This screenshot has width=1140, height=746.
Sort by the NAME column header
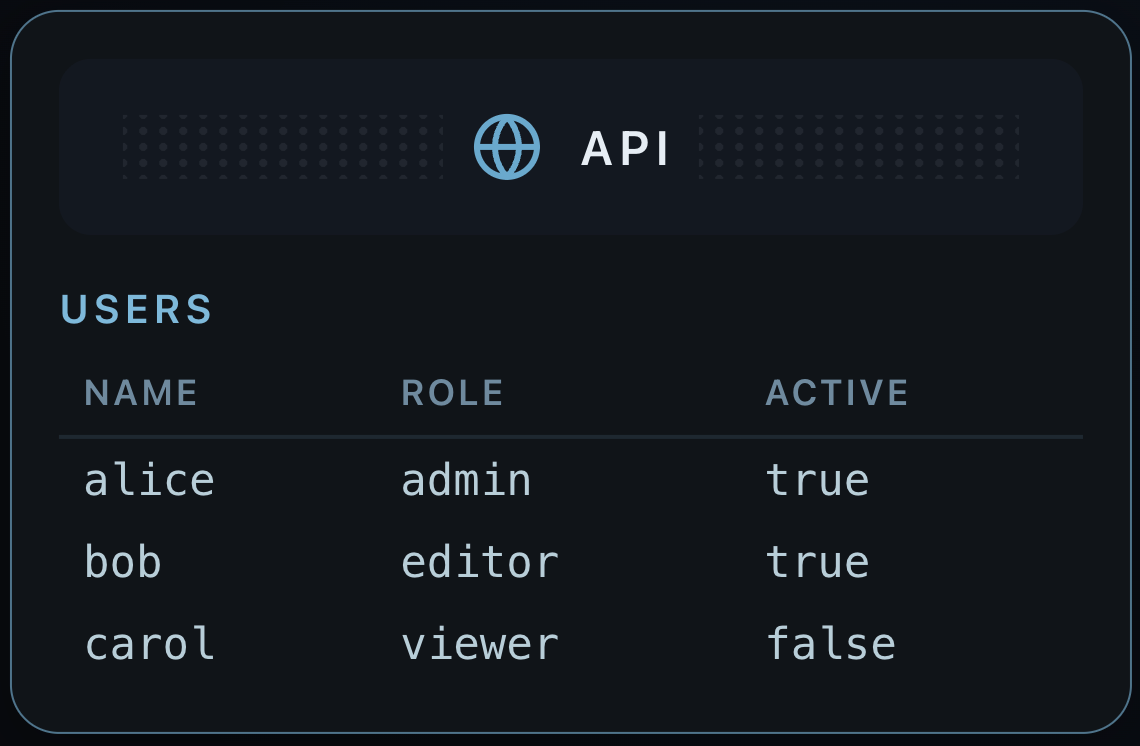pos(141,393)
